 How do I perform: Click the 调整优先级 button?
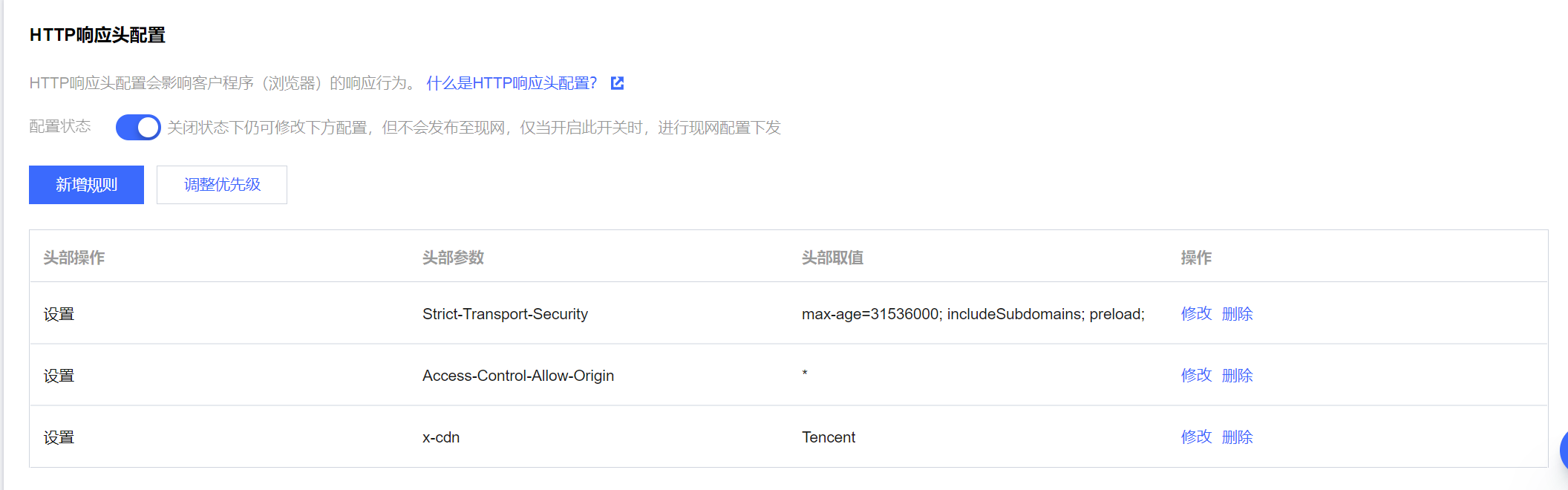[x=222, y=185]
